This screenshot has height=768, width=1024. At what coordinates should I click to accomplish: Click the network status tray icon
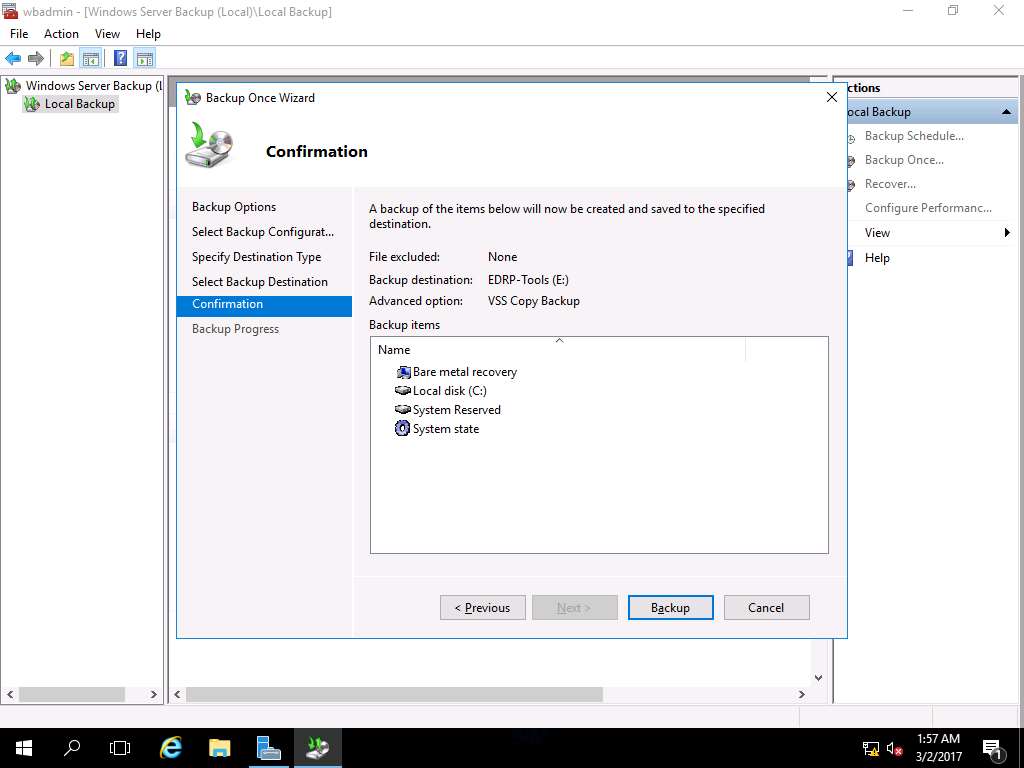(x=871, y=749)
